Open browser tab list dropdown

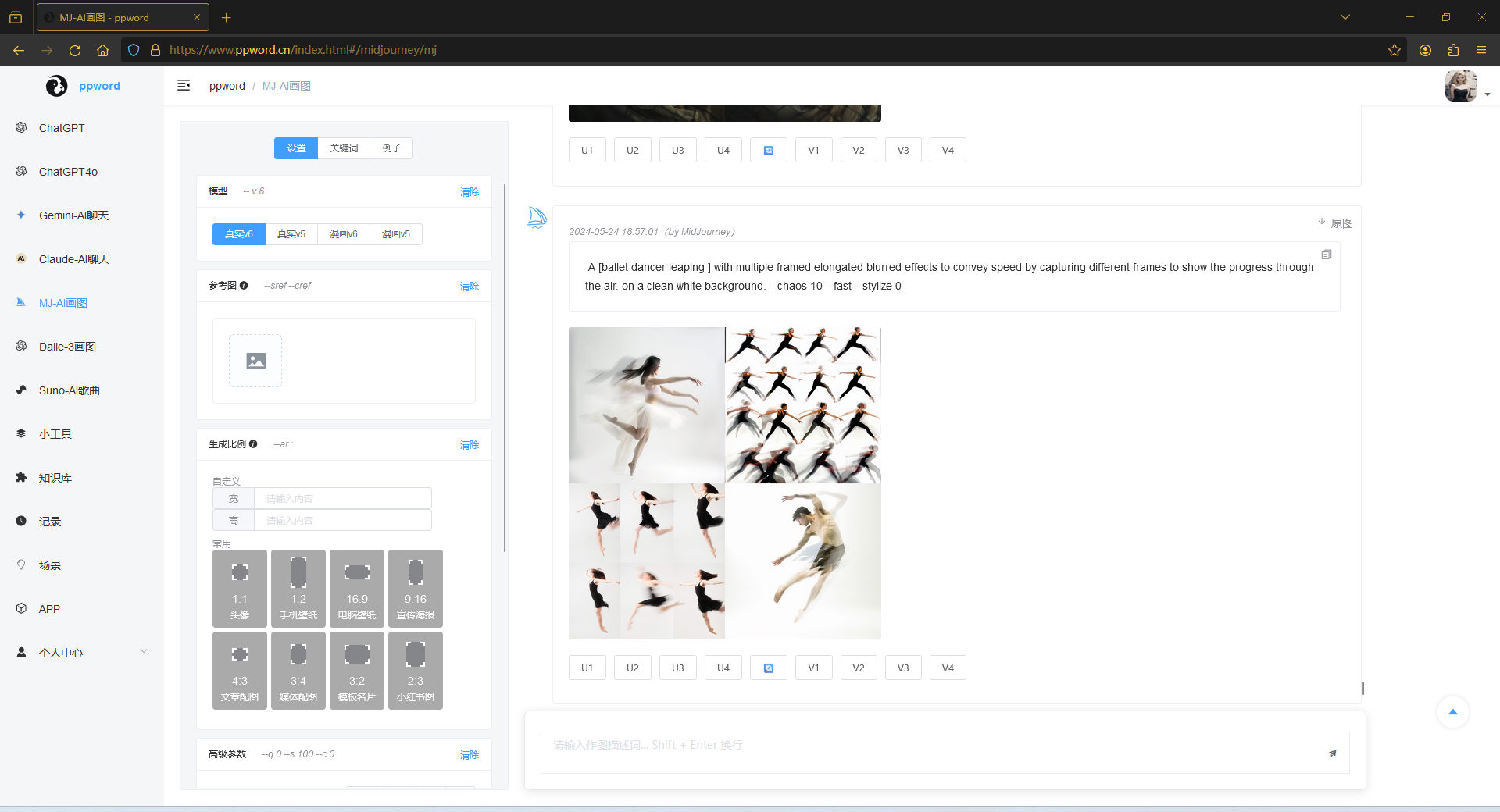coord(1345,17)
